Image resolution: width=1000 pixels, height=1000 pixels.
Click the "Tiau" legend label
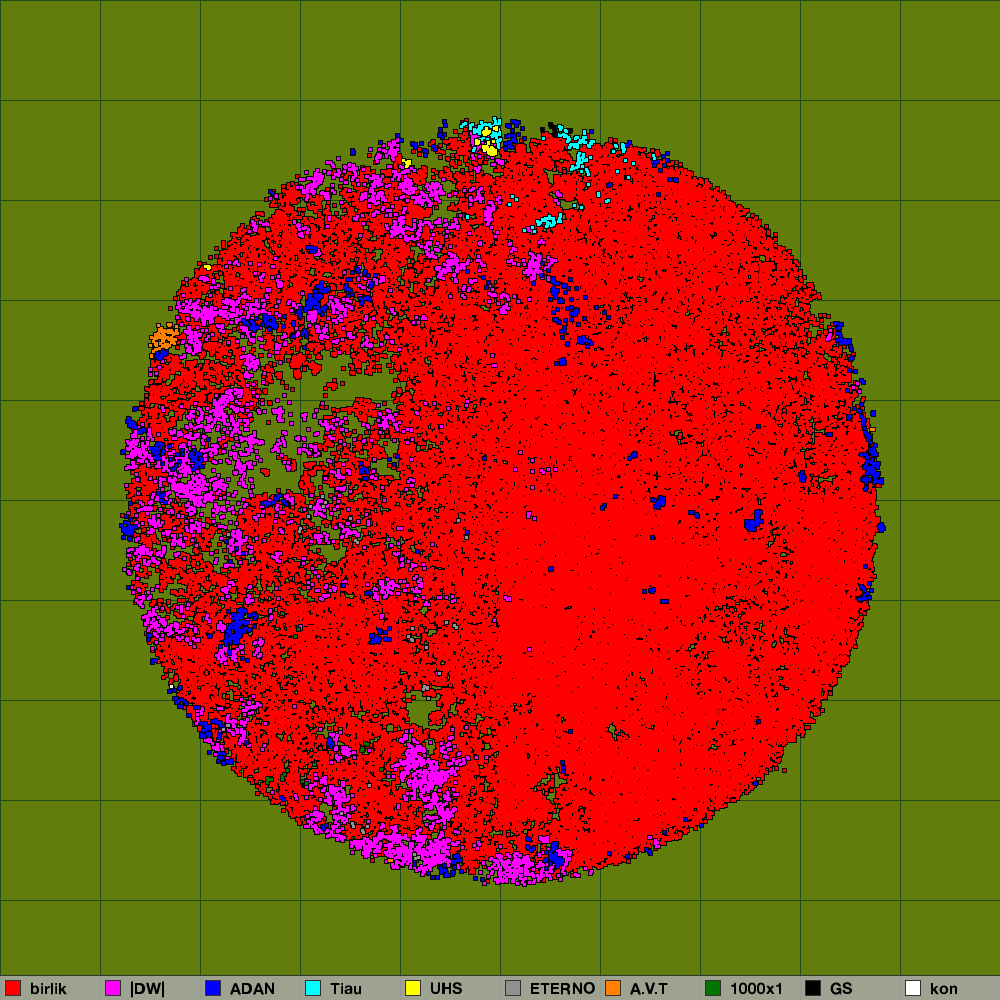[346, 989]
